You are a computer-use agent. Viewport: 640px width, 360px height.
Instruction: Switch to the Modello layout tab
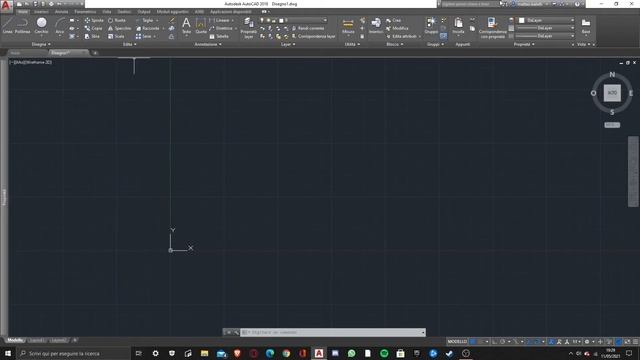(15, 340)
